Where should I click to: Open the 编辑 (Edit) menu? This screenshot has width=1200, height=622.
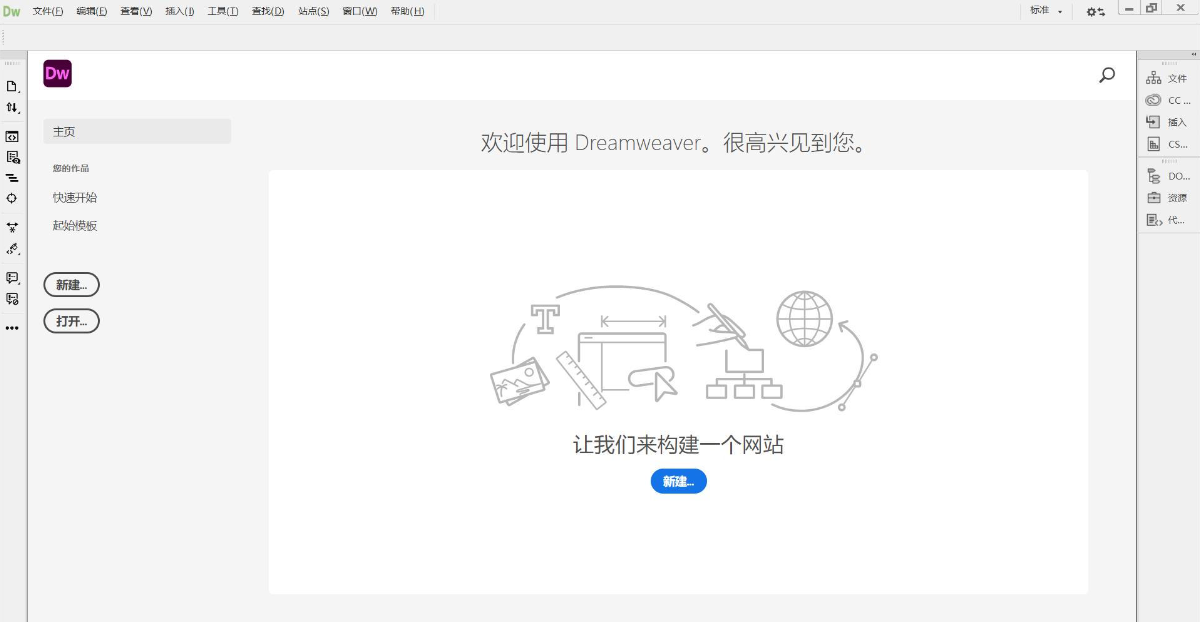point(91,11)
